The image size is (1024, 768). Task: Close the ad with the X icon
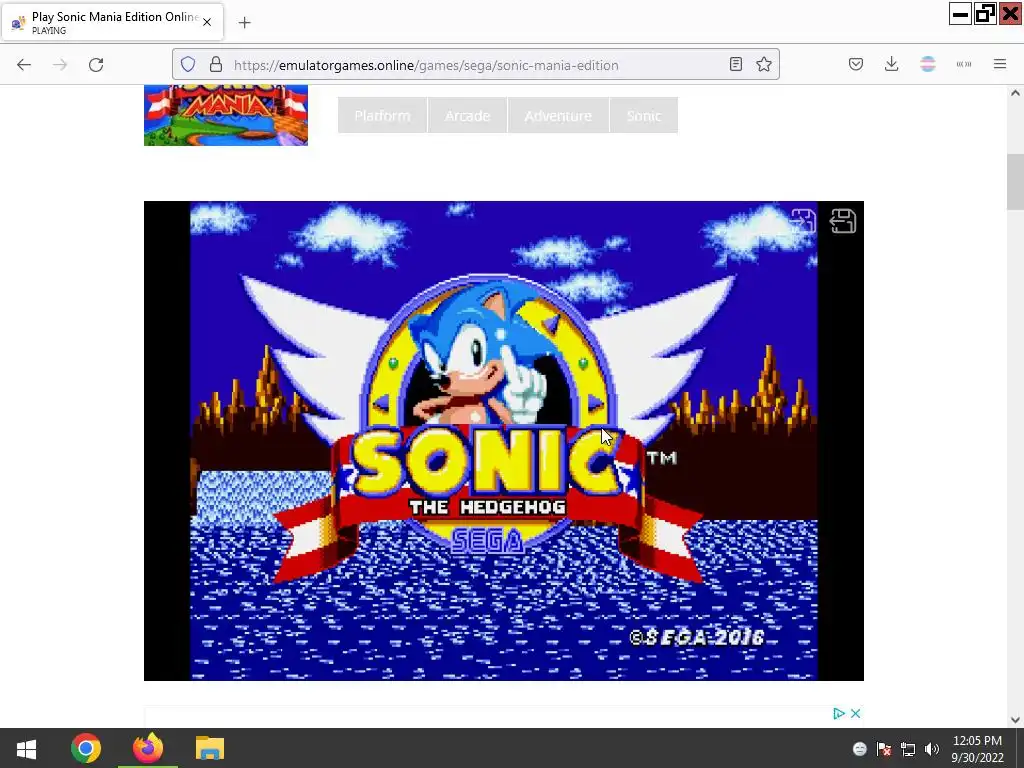856,713
